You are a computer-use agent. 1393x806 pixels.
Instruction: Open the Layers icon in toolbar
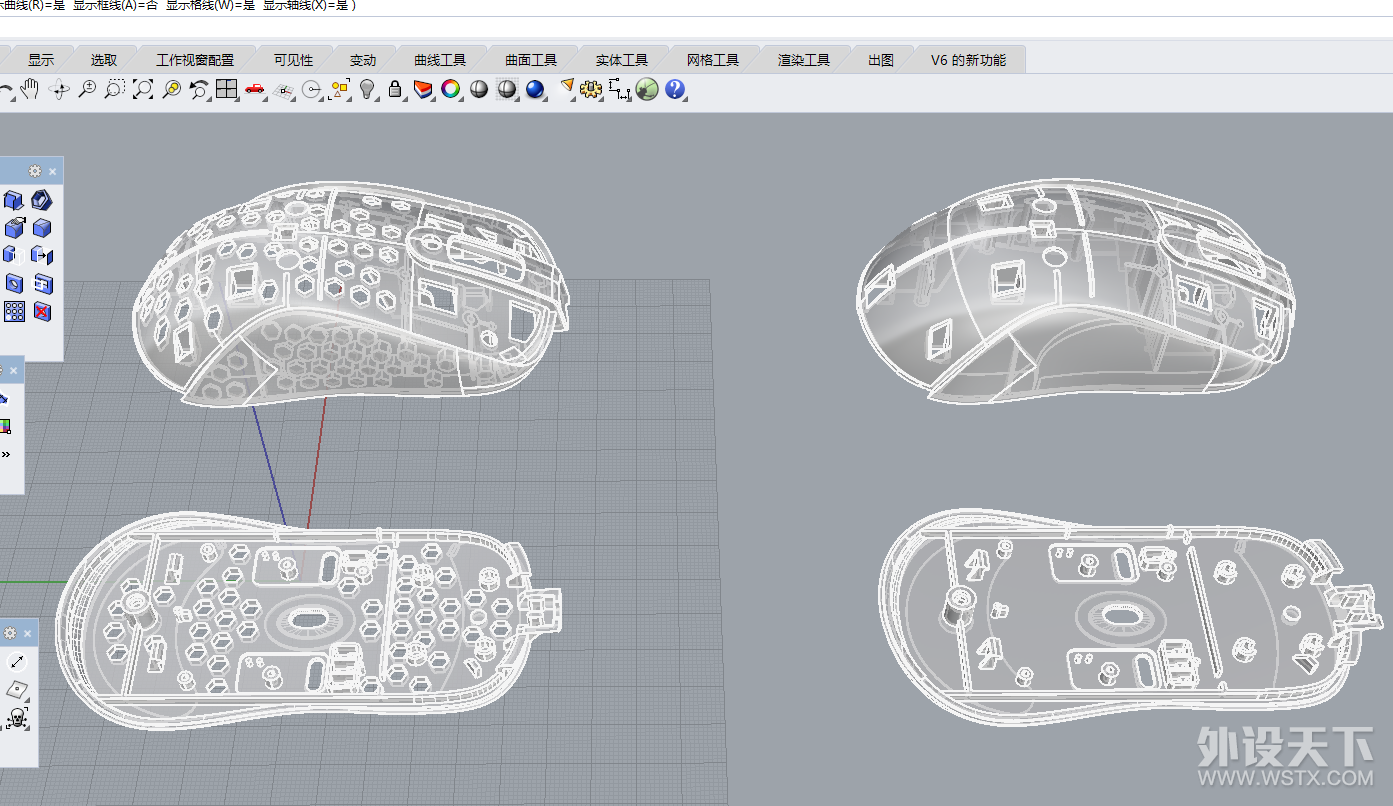coord(423,90)
